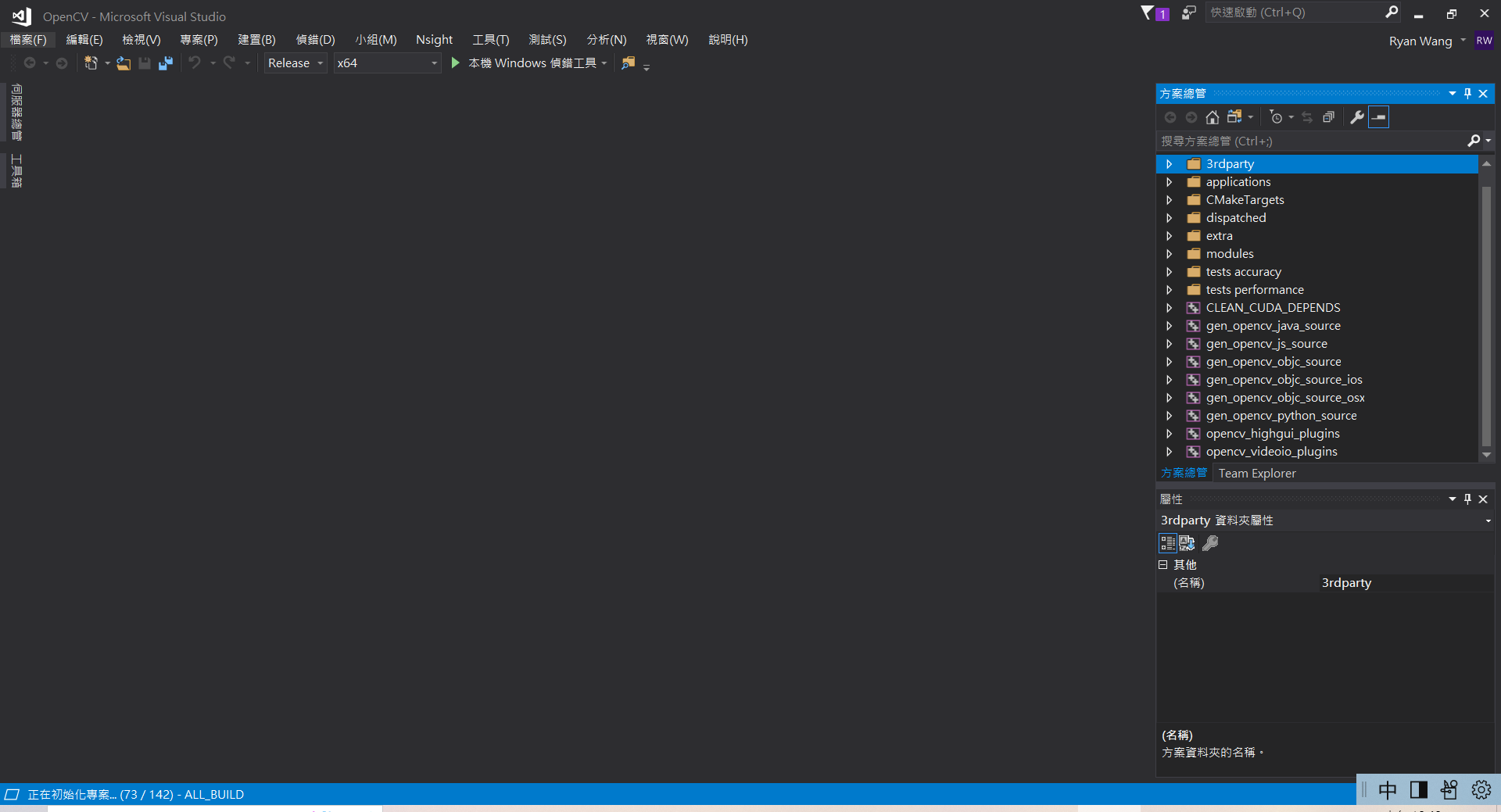This screenshot has height=812, width=1501.
Task: Click the pending changes filter clock icon
Action: tap(1276, 117)
